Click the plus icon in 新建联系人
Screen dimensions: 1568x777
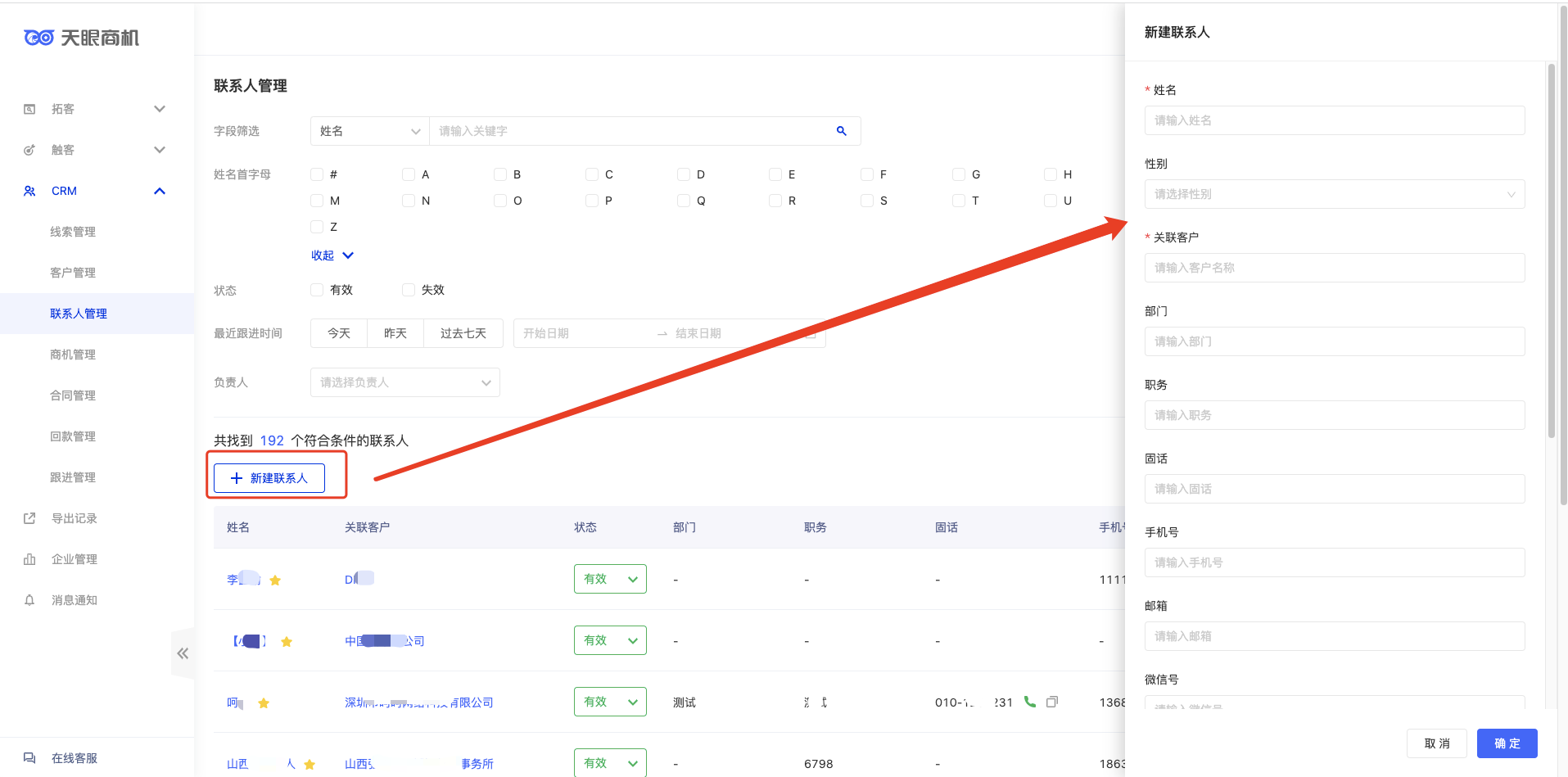(237, 478)
